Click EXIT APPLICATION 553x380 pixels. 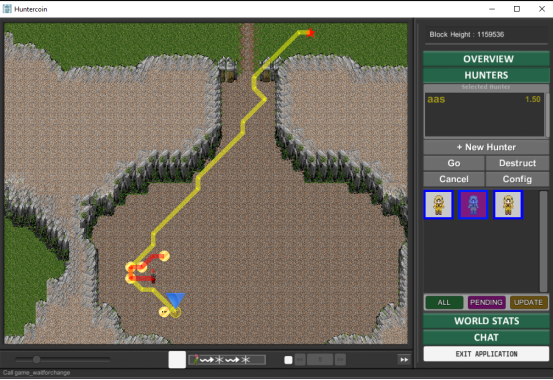[x=486, y=354]
